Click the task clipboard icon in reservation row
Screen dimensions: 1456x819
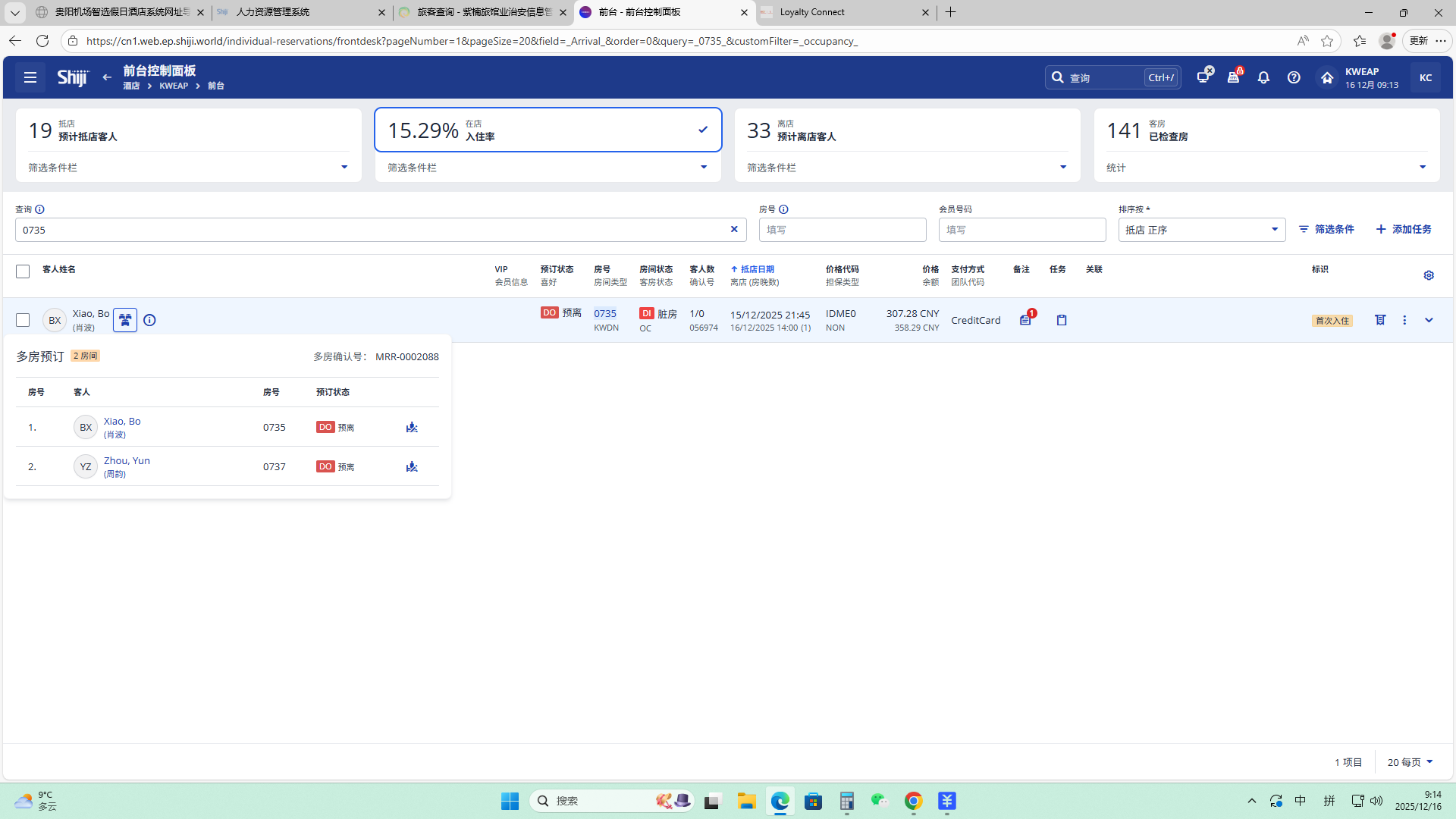(x=1062, y=320)
